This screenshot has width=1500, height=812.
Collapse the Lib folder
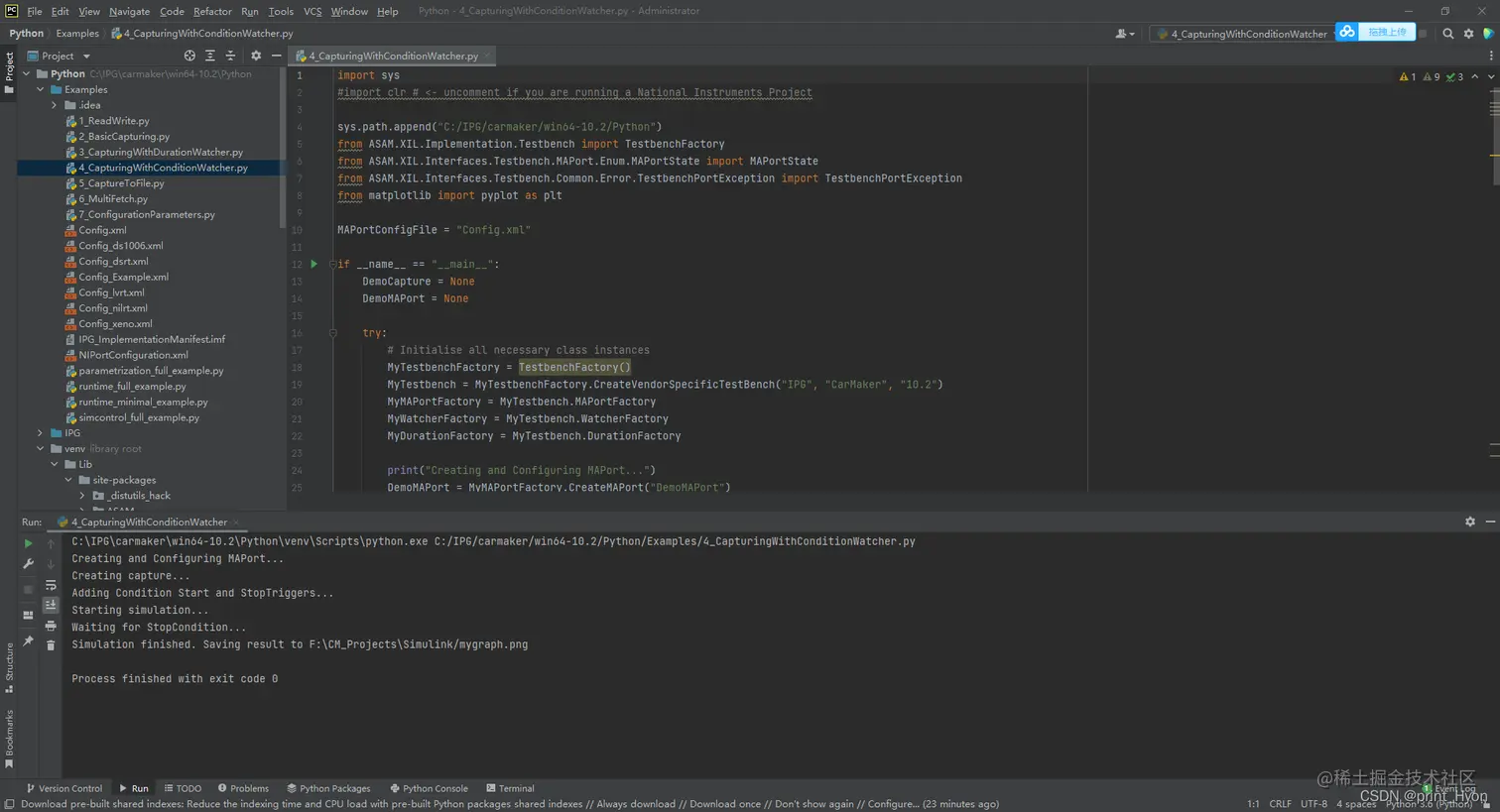coord(55,464)
